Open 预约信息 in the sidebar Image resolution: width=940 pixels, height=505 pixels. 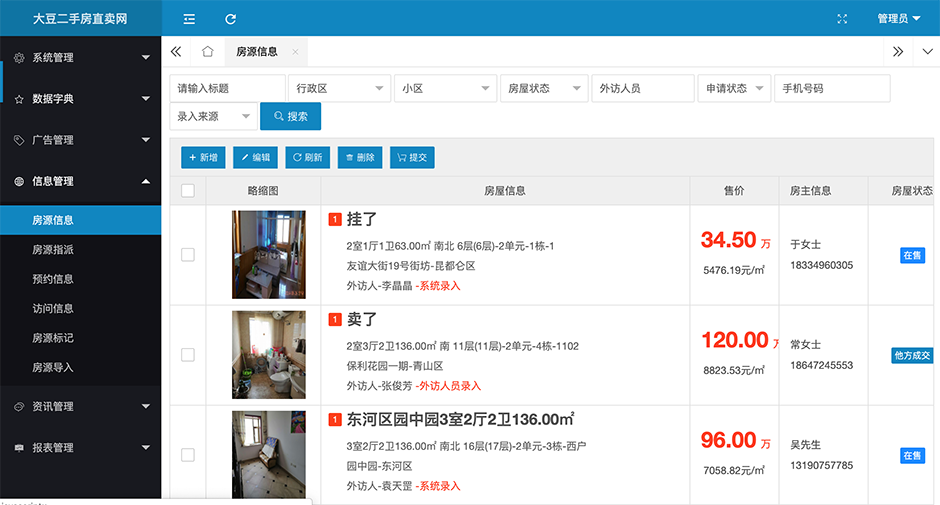53,279
